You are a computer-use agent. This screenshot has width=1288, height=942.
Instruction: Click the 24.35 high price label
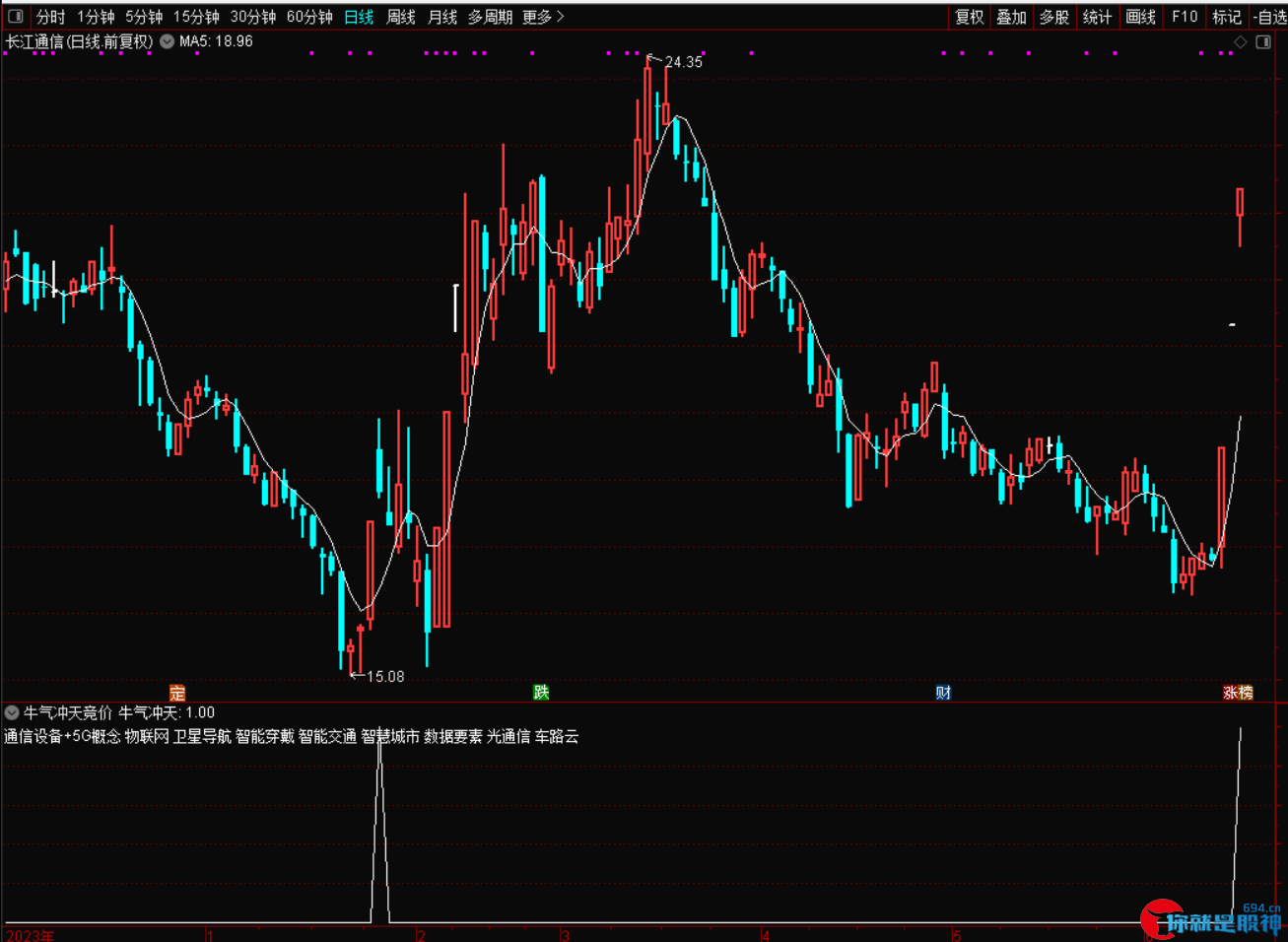tap(684, 62)
